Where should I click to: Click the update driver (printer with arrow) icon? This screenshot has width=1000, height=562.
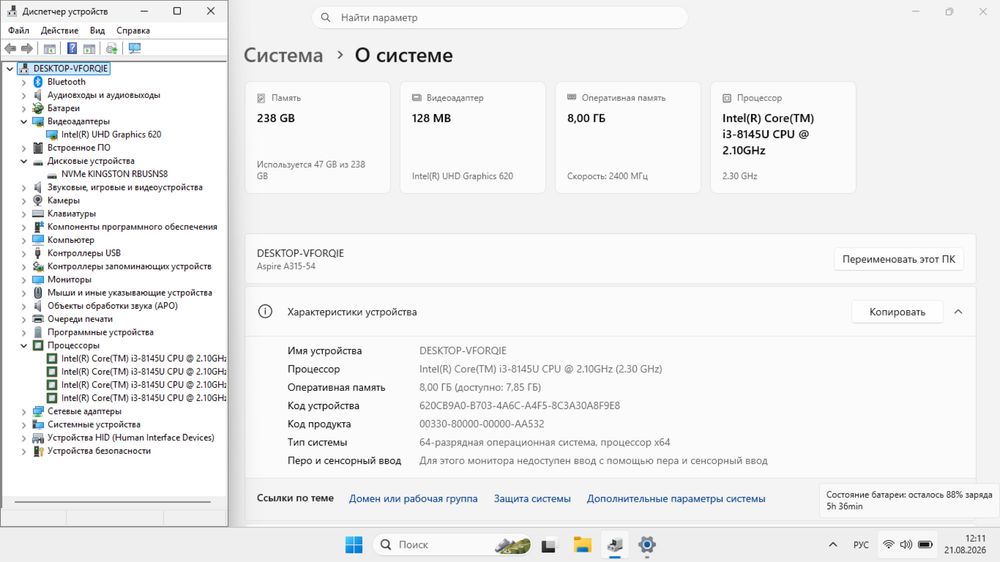(x=112, y=48)
